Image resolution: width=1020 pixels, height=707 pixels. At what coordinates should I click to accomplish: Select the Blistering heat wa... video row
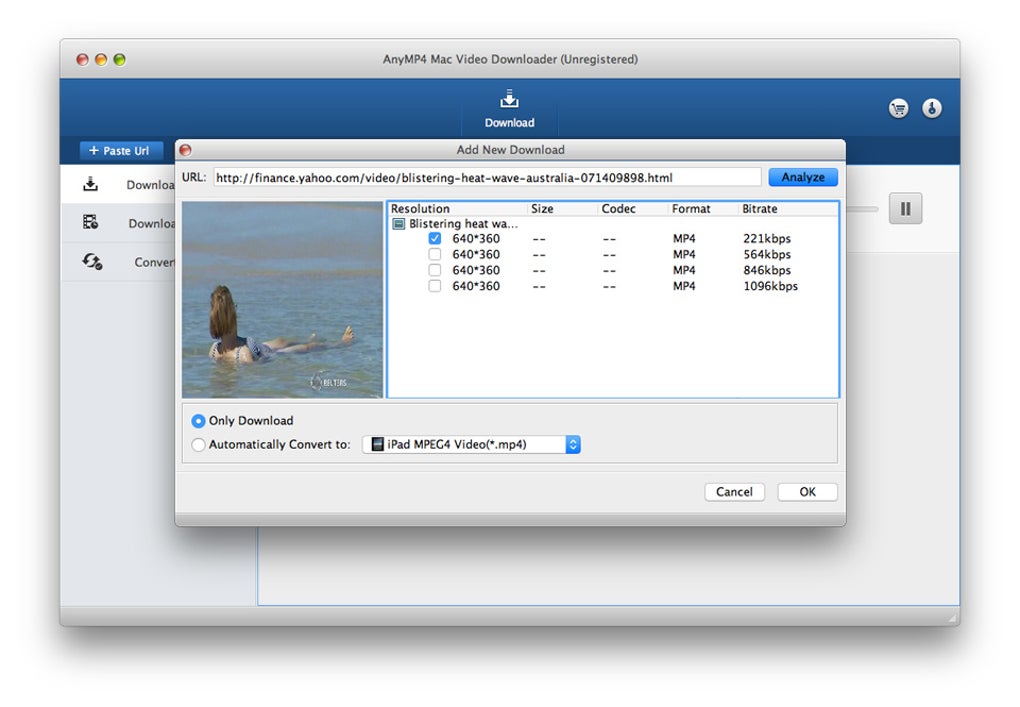pyautogui.click(x=613, y=224)
